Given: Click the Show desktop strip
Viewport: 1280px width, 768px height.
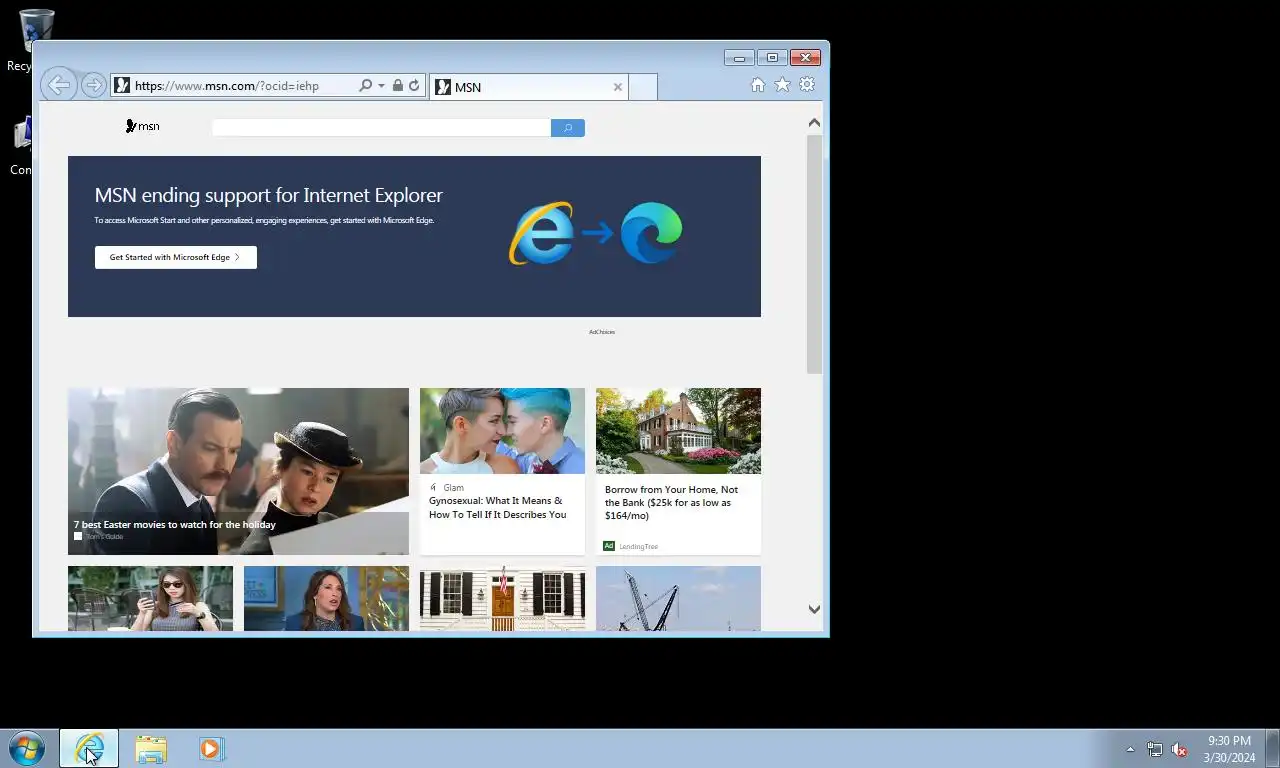Looking at the screenshot, I should tap(1272, 748).
